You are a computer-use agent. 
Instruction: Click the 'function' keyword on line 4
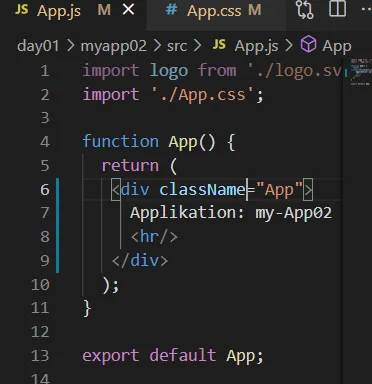pos(121,141)
